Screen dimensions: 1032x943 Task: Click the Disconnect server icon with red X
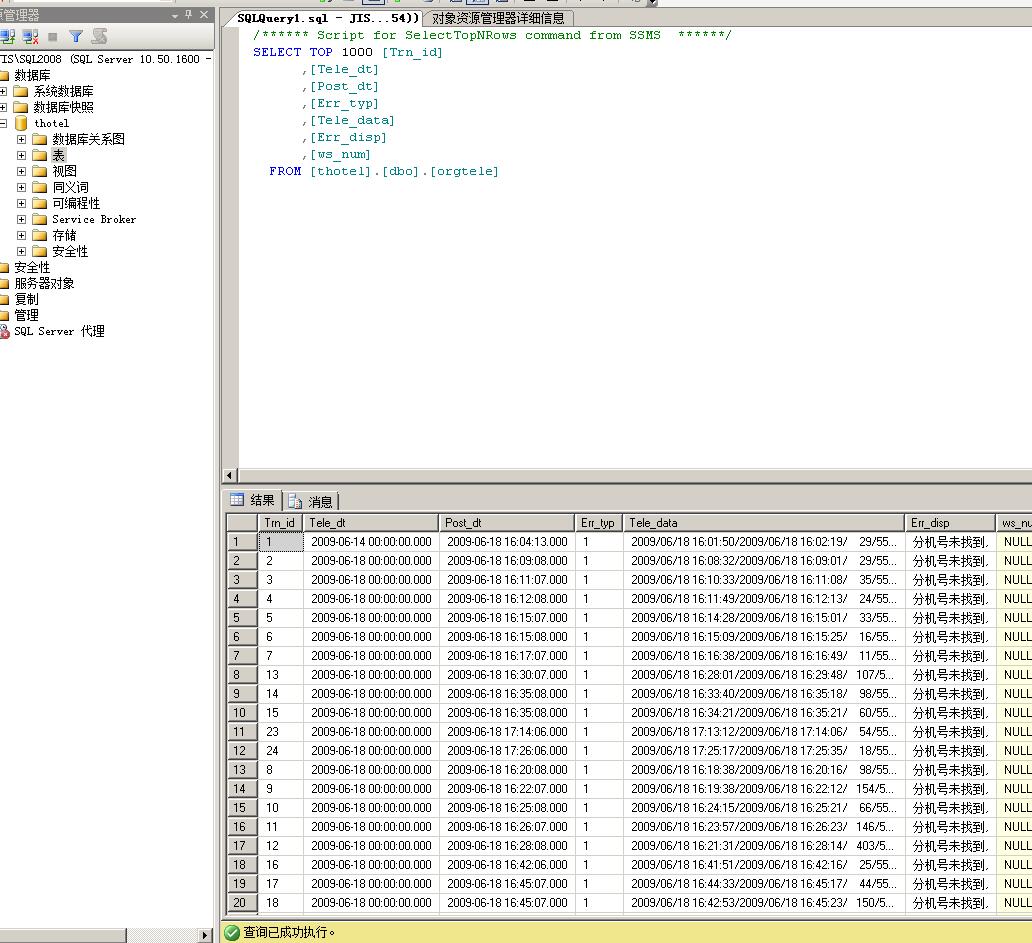point(30,37)
